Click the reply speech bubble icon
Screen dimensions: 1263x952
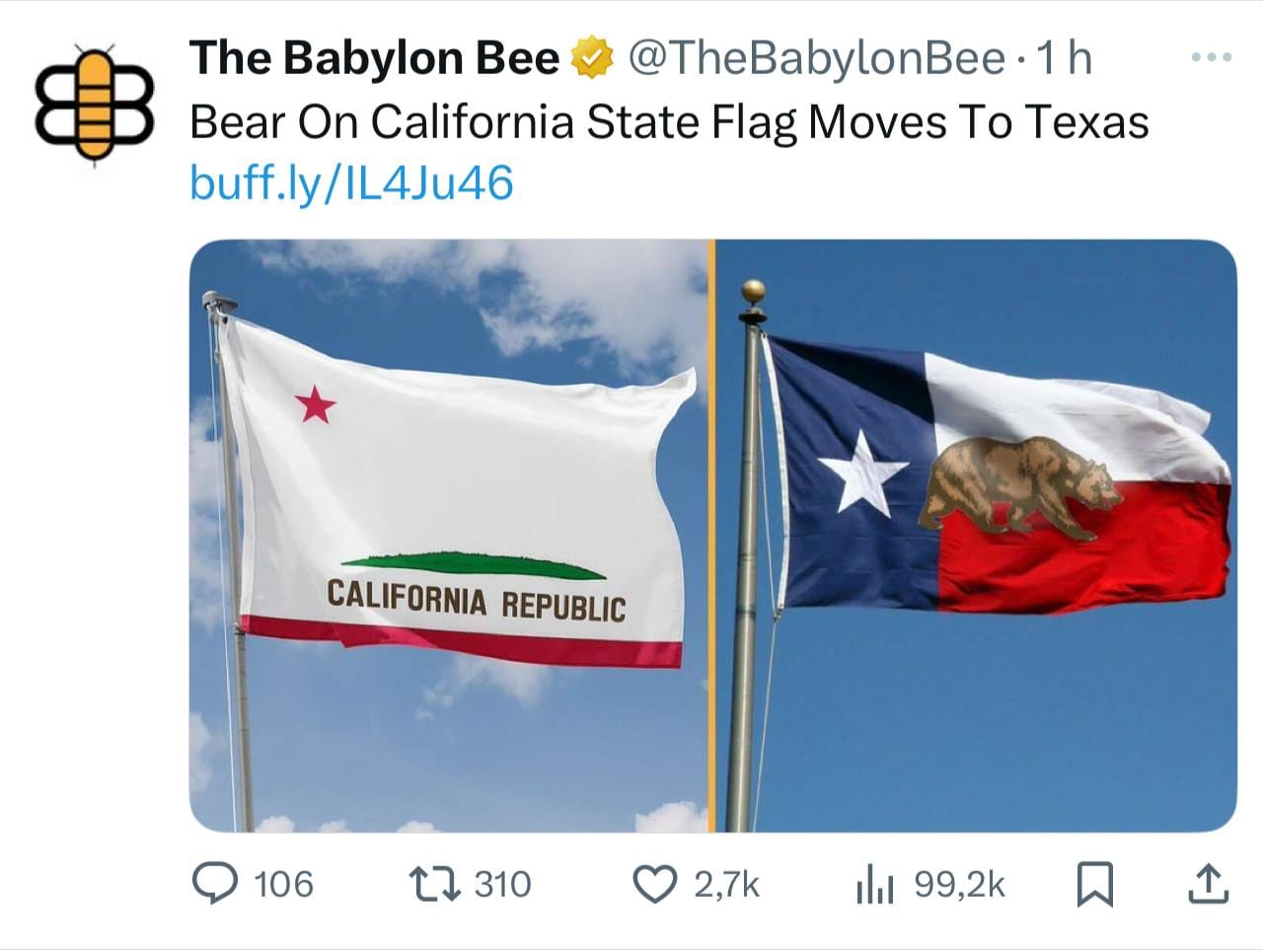tap(214, 883)
